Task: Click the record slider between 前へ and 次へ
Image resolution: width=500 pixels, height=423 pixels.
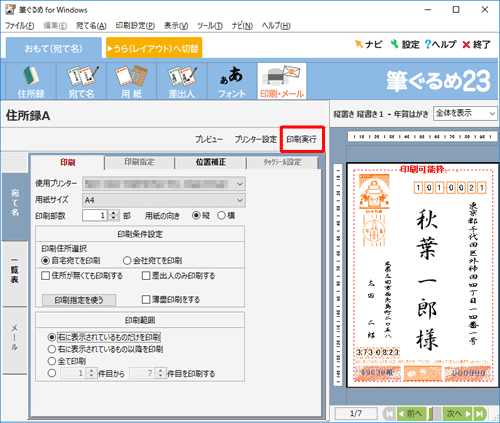Action: (435, 414)
